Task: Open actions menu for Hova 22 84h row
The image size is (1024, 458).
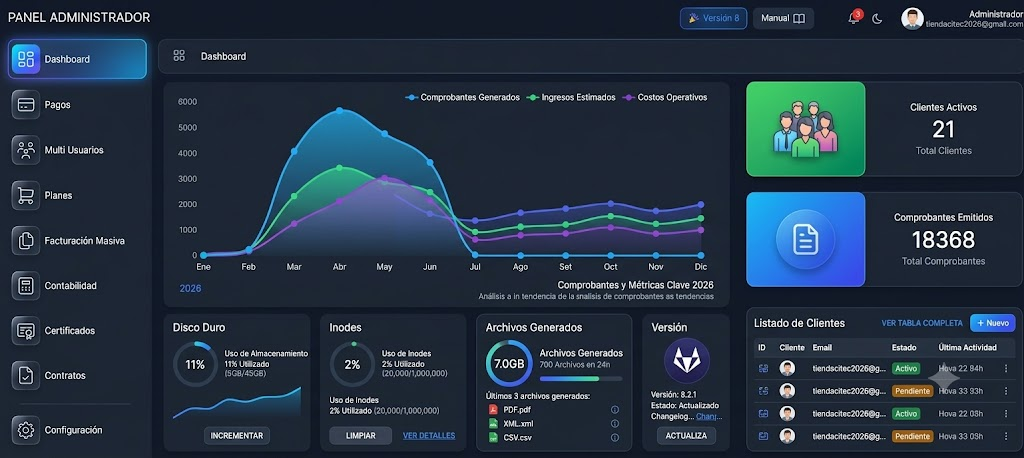Action: [x=1006, y=368]
